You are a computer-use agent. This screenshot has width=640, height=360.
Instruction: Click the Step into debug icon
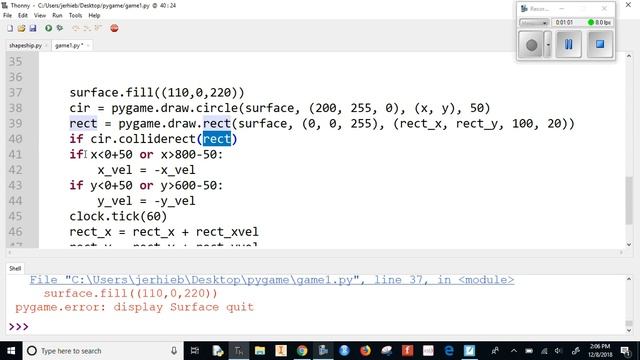[x=87, y=28]
